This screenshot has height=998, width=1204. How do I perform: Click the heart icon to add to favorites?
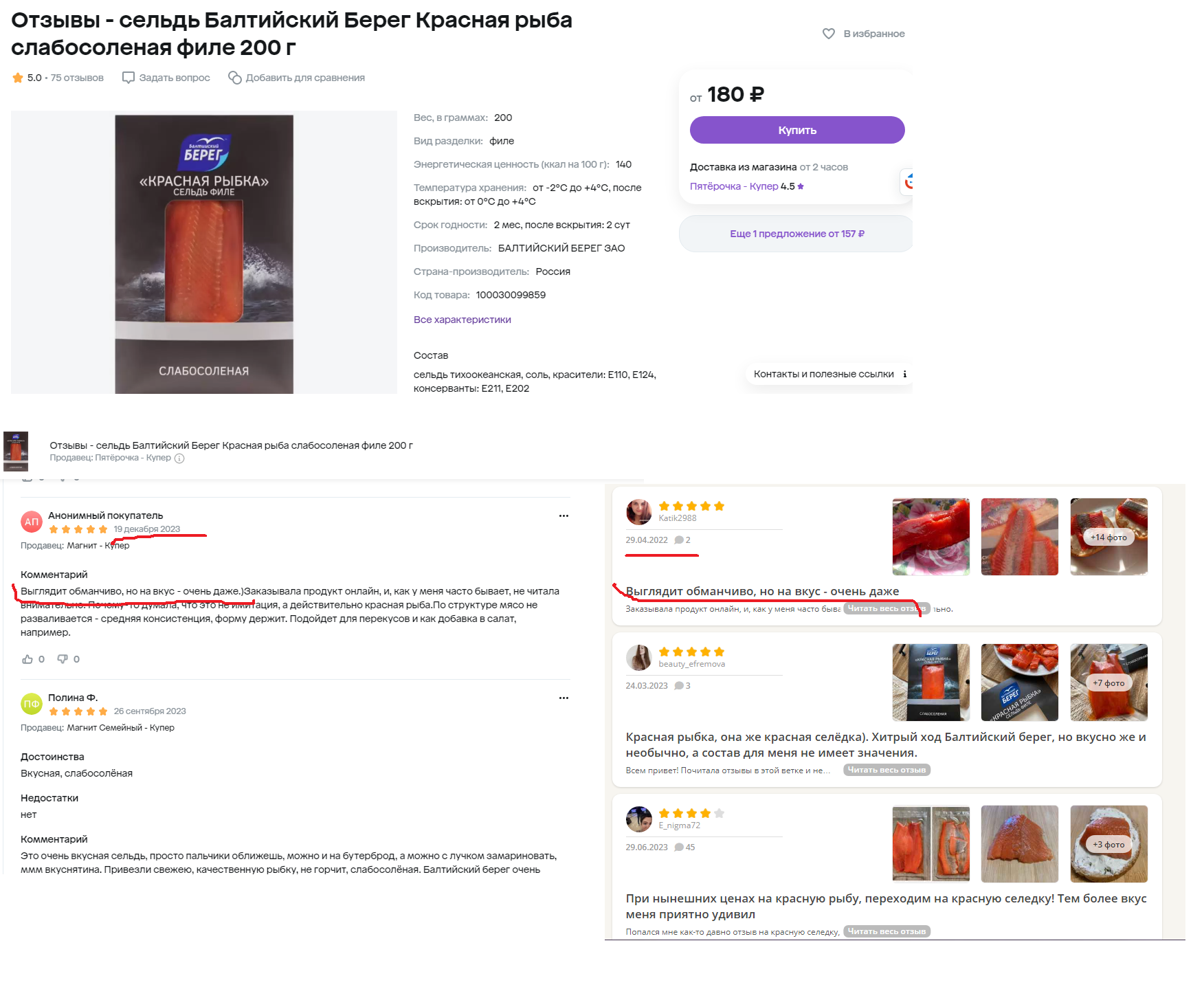(829, 34)
